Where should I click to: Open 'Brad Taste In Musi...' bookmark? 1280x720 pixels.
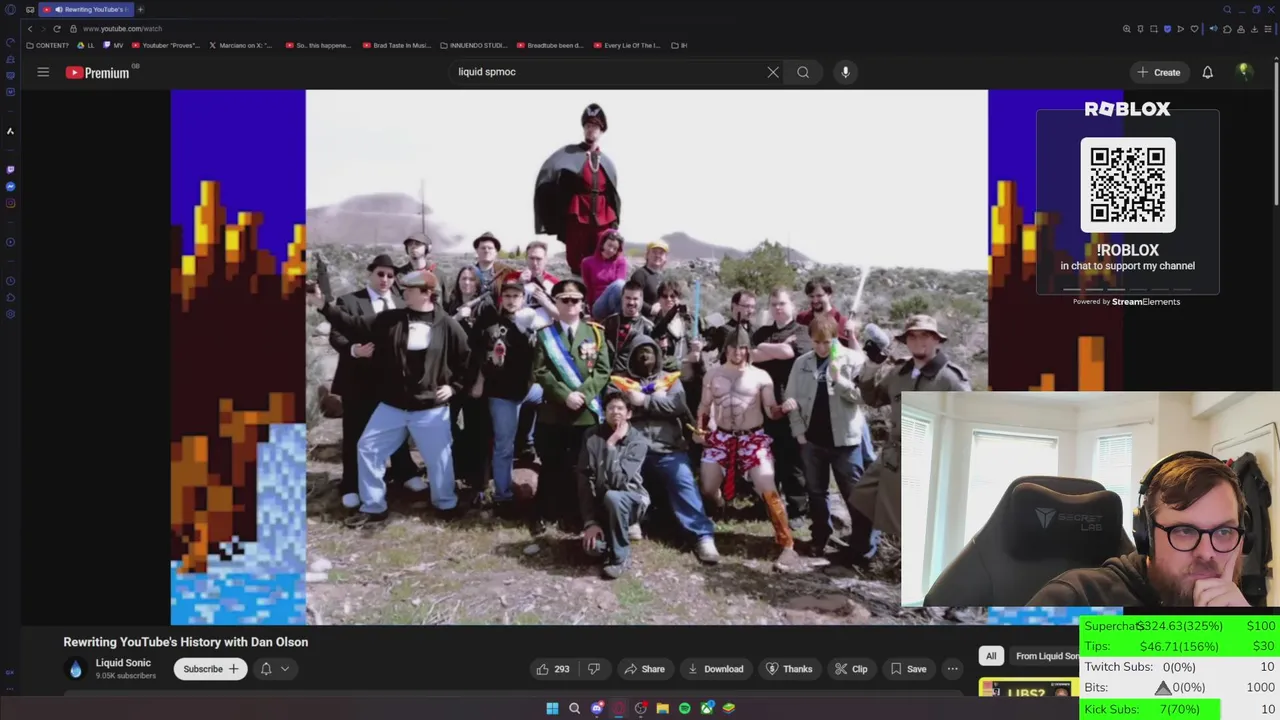point(396,45)
